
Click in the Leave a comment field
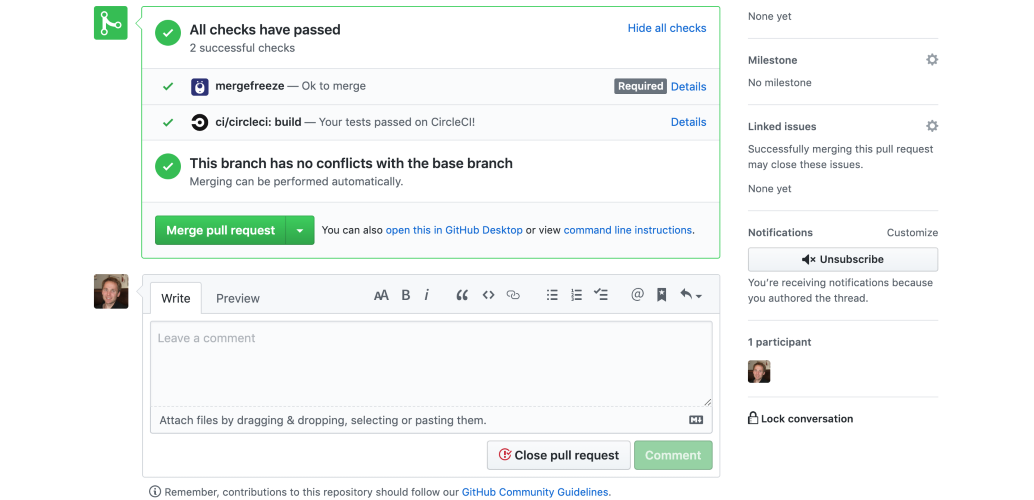[431, 362]
